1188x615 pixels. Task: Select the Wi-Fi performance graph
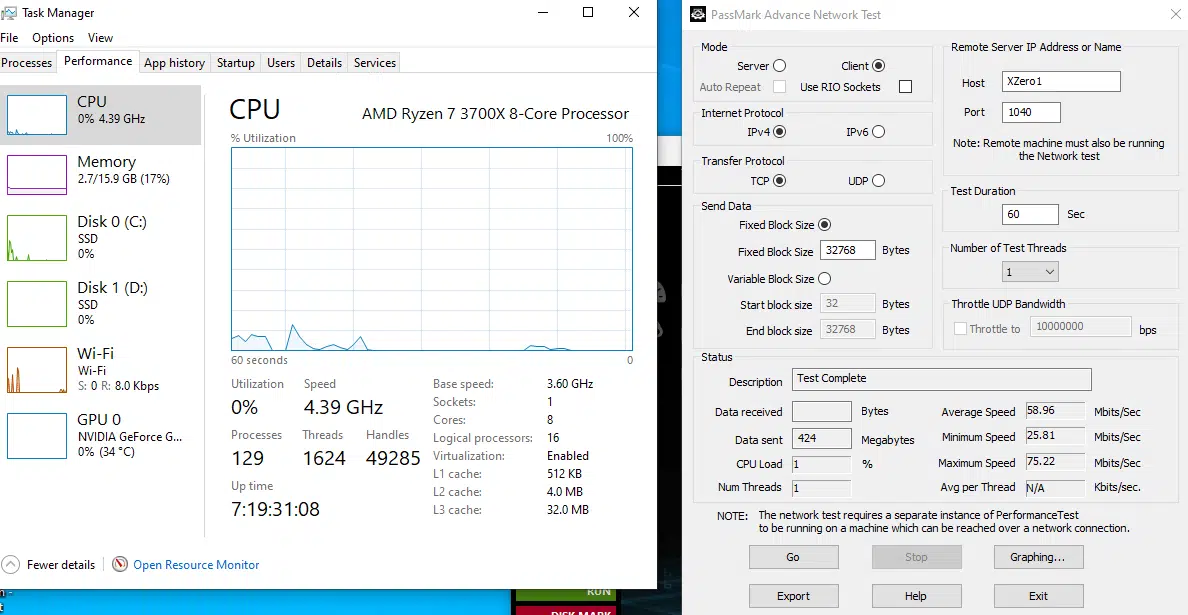37,370
